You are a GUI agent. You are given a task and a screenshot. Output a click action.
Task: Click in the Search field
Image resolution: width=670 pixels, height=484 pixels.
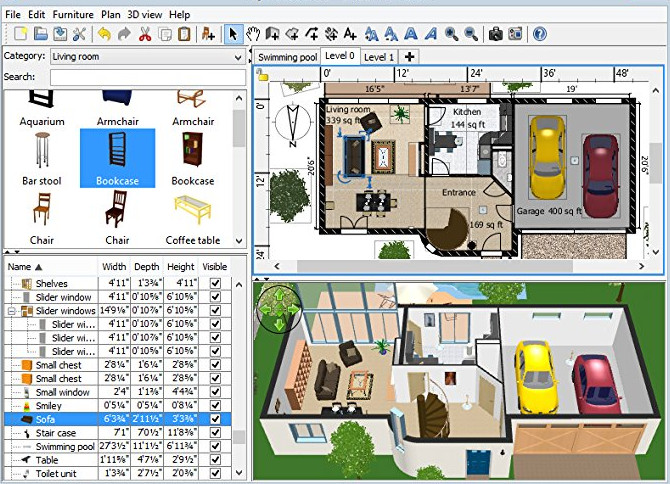click(148, 78)
